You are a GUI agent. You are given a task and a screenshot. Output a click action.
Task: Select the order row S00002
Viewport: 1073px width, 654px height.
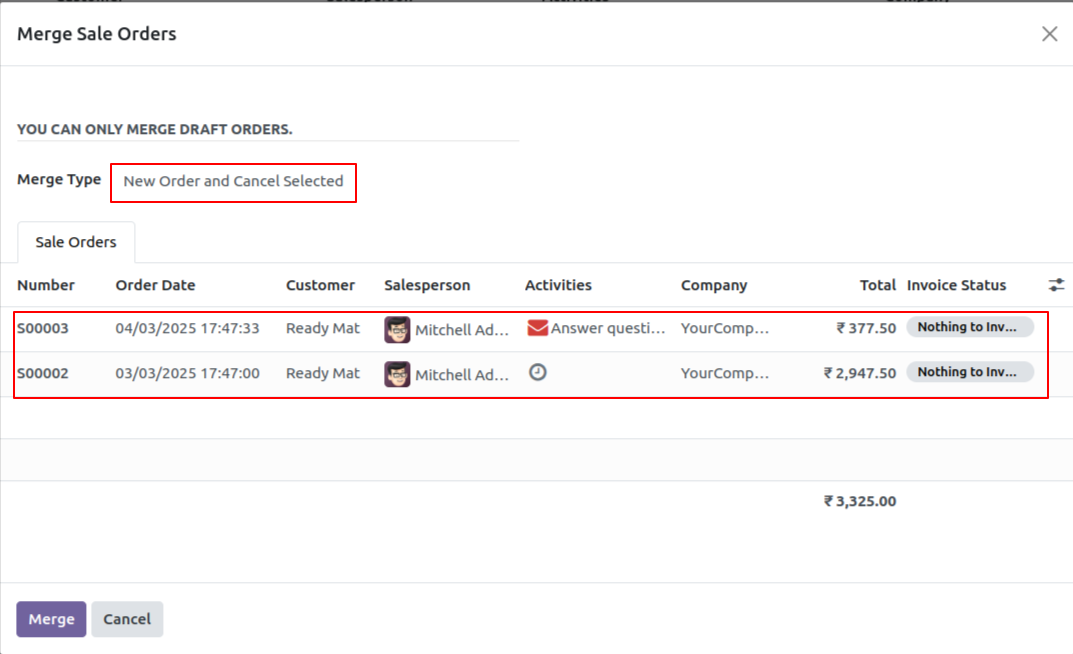click(45, 373)
